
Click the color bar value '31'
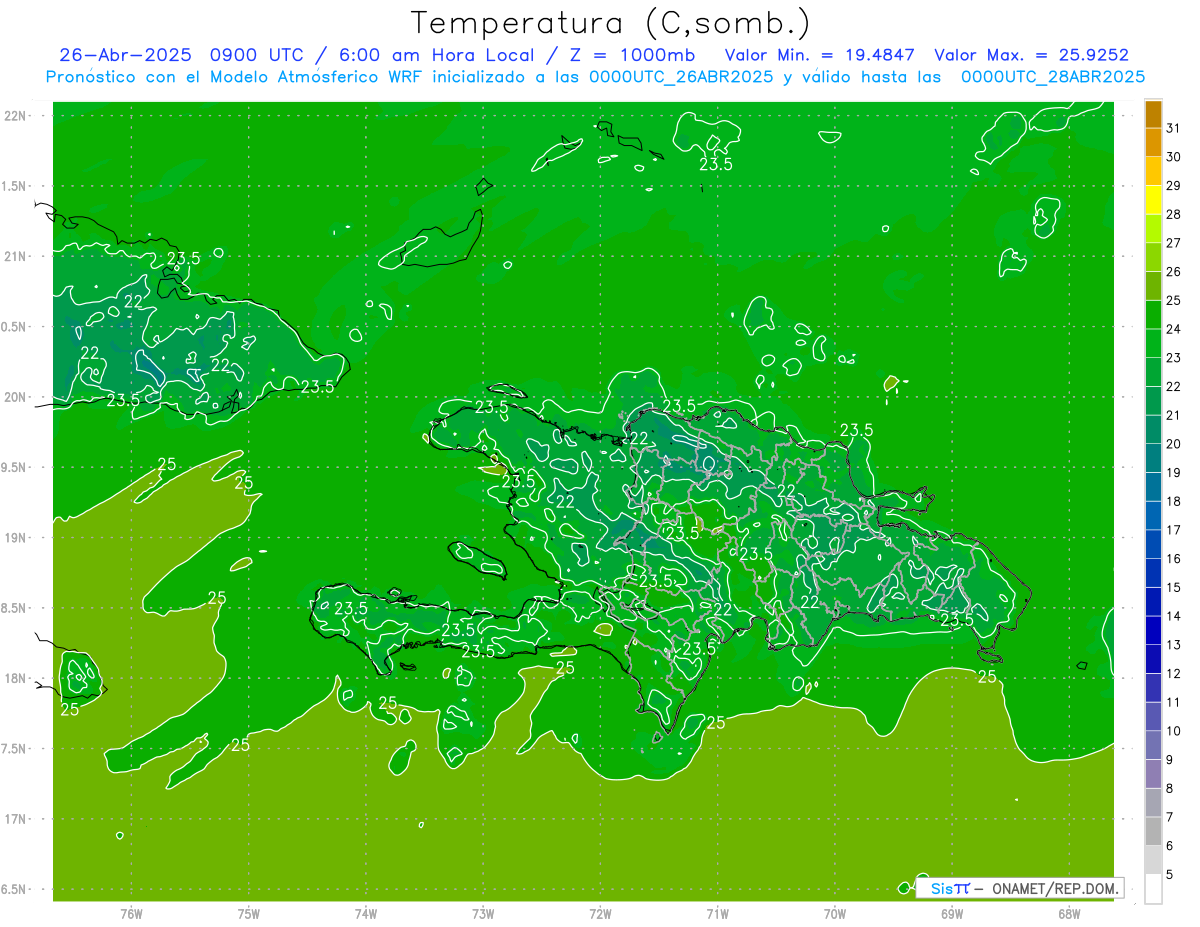coord(1174,128)
